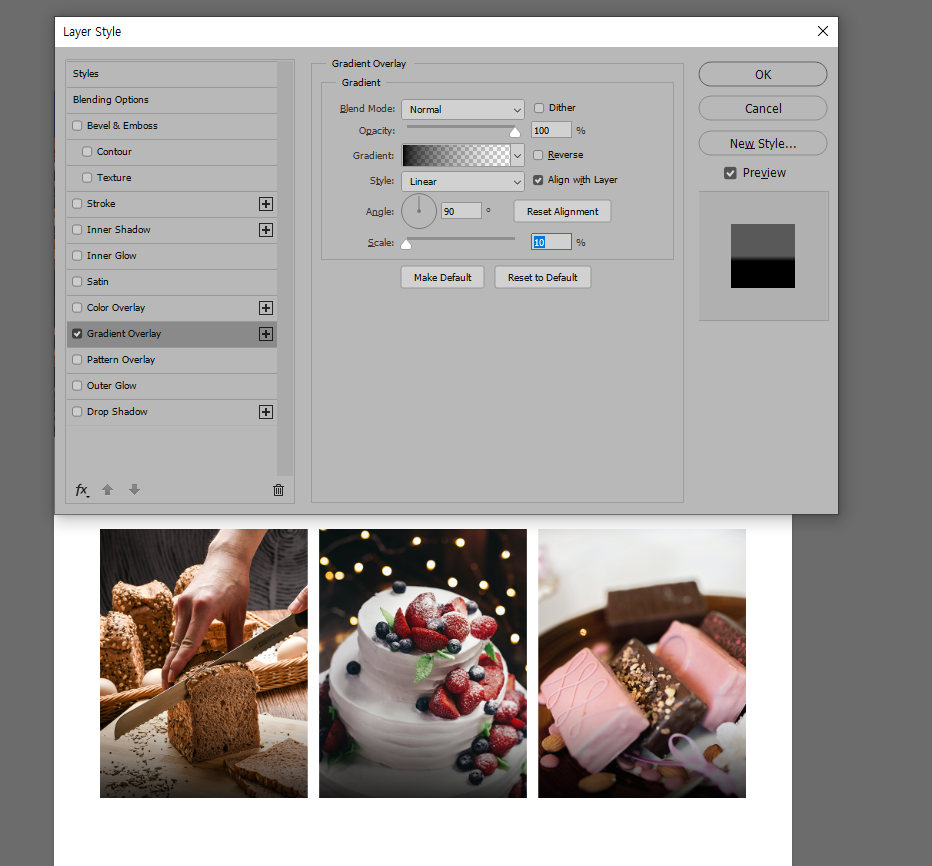Open the fx effects menu icon
Screen dimensions: 932x866
[x=82, y=490]
